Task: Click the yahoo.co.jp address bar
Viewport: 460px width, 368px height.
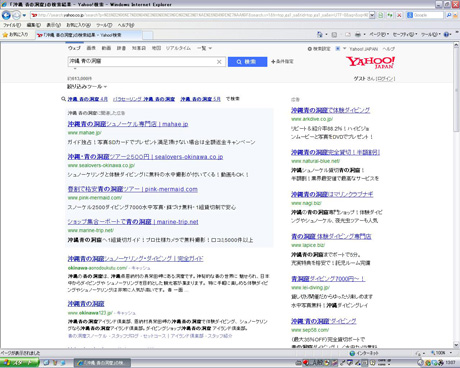Action: tap(200, 15)
